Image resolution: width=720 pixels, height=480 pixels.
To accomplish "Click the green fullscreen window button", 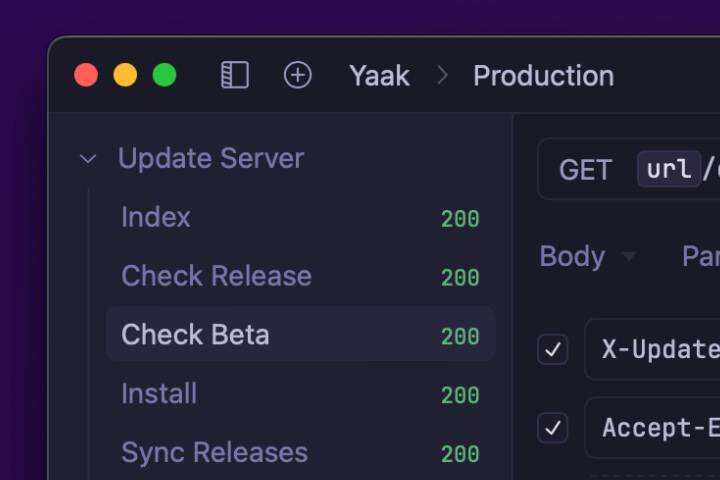I will pyautogui.click(x=164, y=76).
